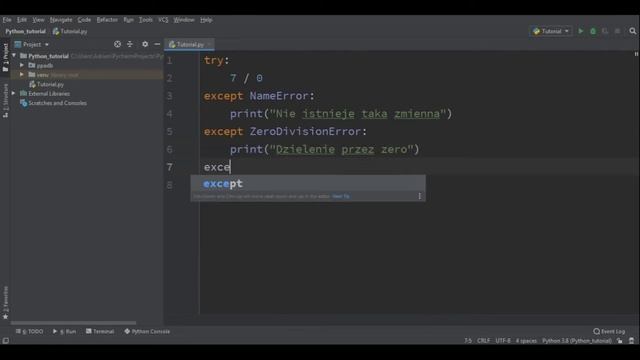Click the pyaudio folder icon
Image resolution: width=640 pixels, height=360 pixels.
click(32, 65)
